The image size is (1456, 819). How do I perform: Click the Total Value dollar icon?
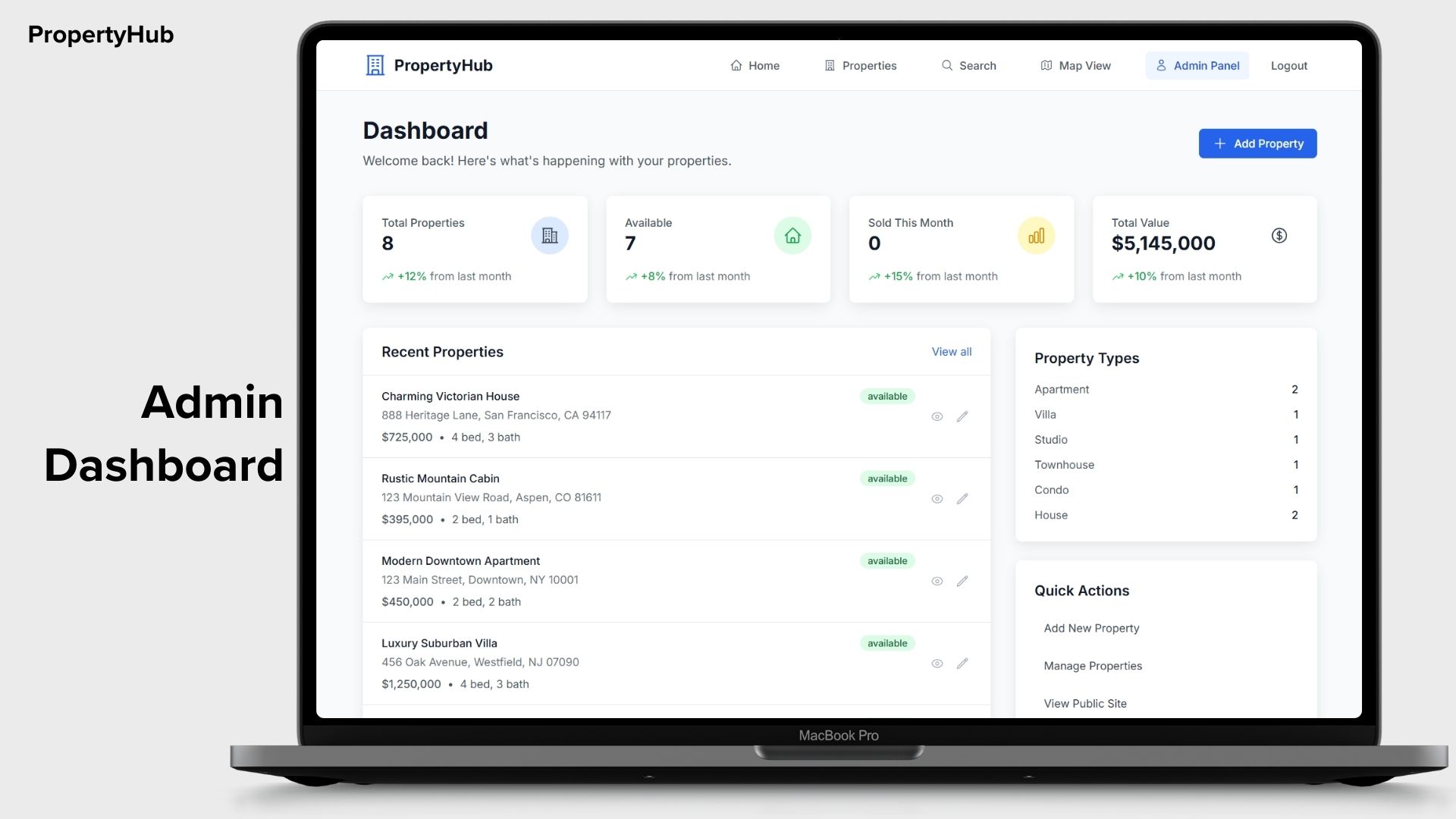[x=1279, y=235]
